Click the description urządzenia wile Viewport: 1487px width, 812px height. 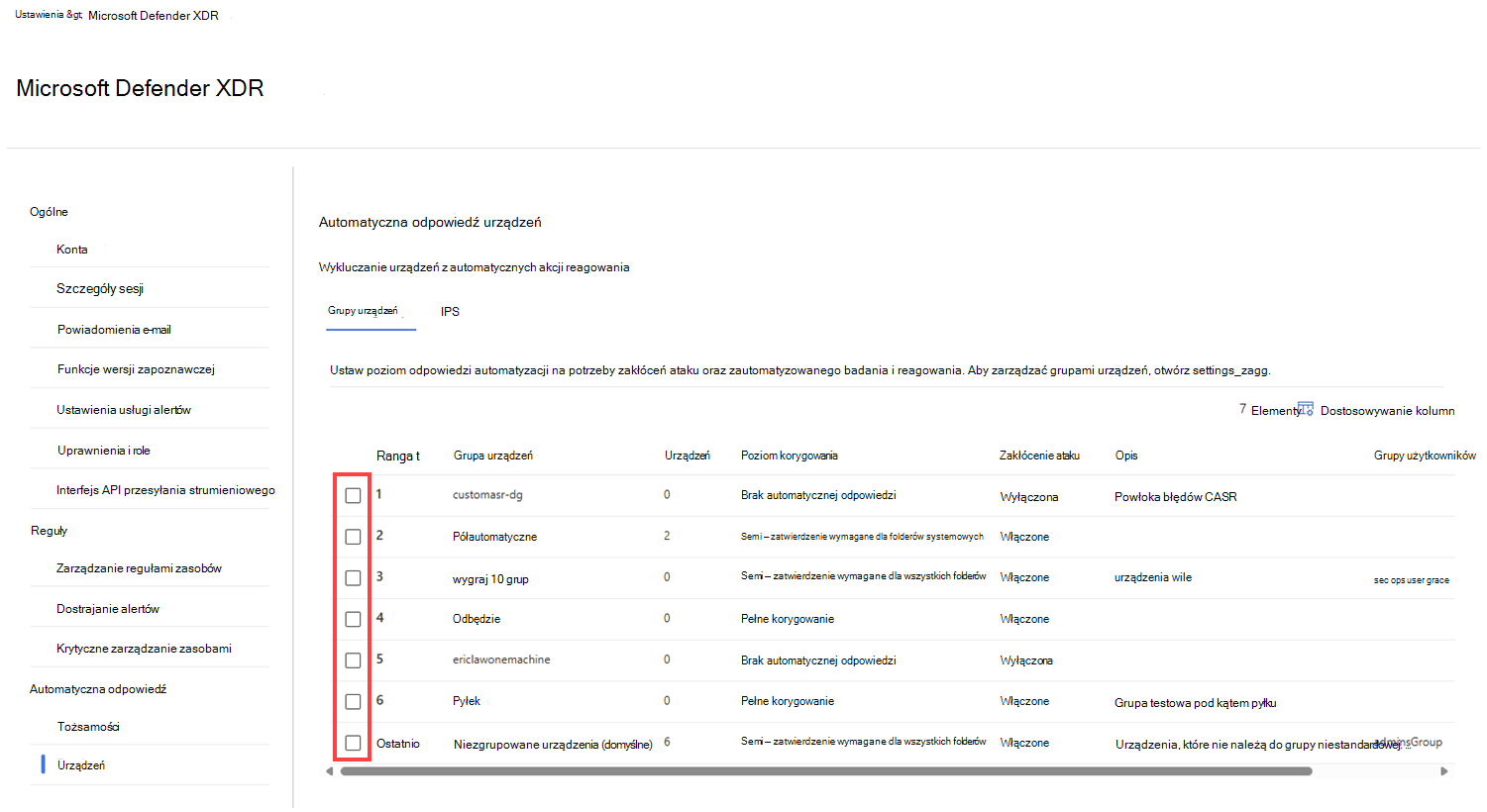[x=1153, y=577]
